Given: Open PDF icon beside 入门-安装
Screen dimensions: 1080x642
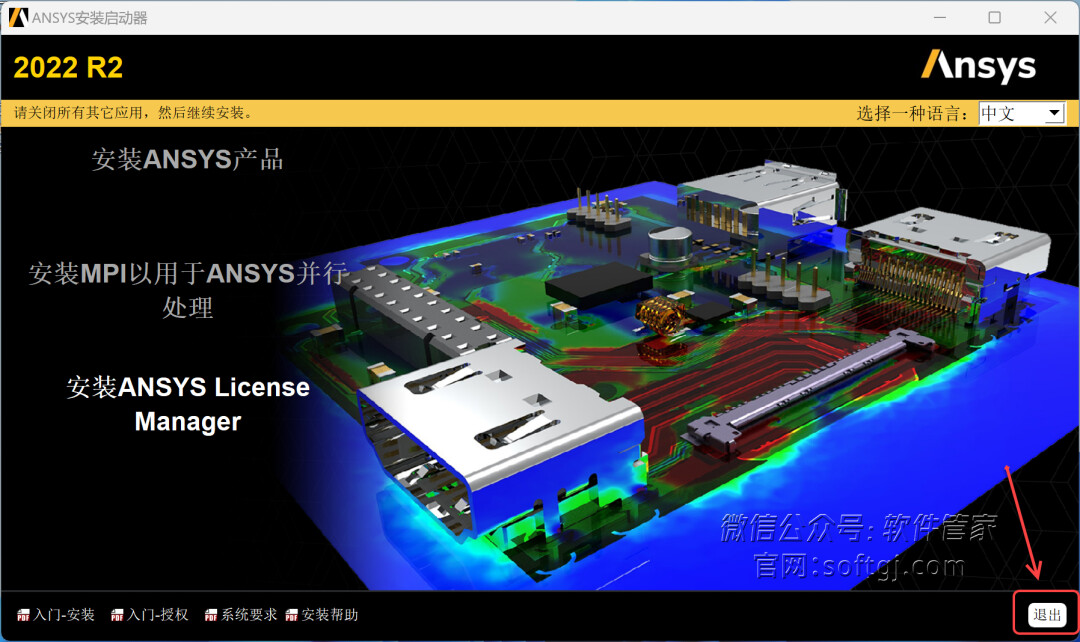Looking at the screenshot, I should (x=23, y=615).
